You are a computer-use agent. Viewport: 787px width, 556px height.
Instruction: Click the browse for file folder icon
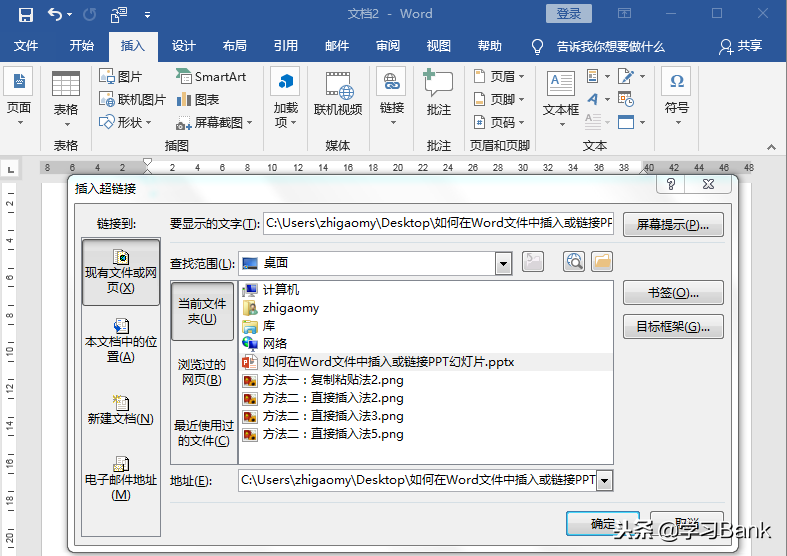[602, 262]
